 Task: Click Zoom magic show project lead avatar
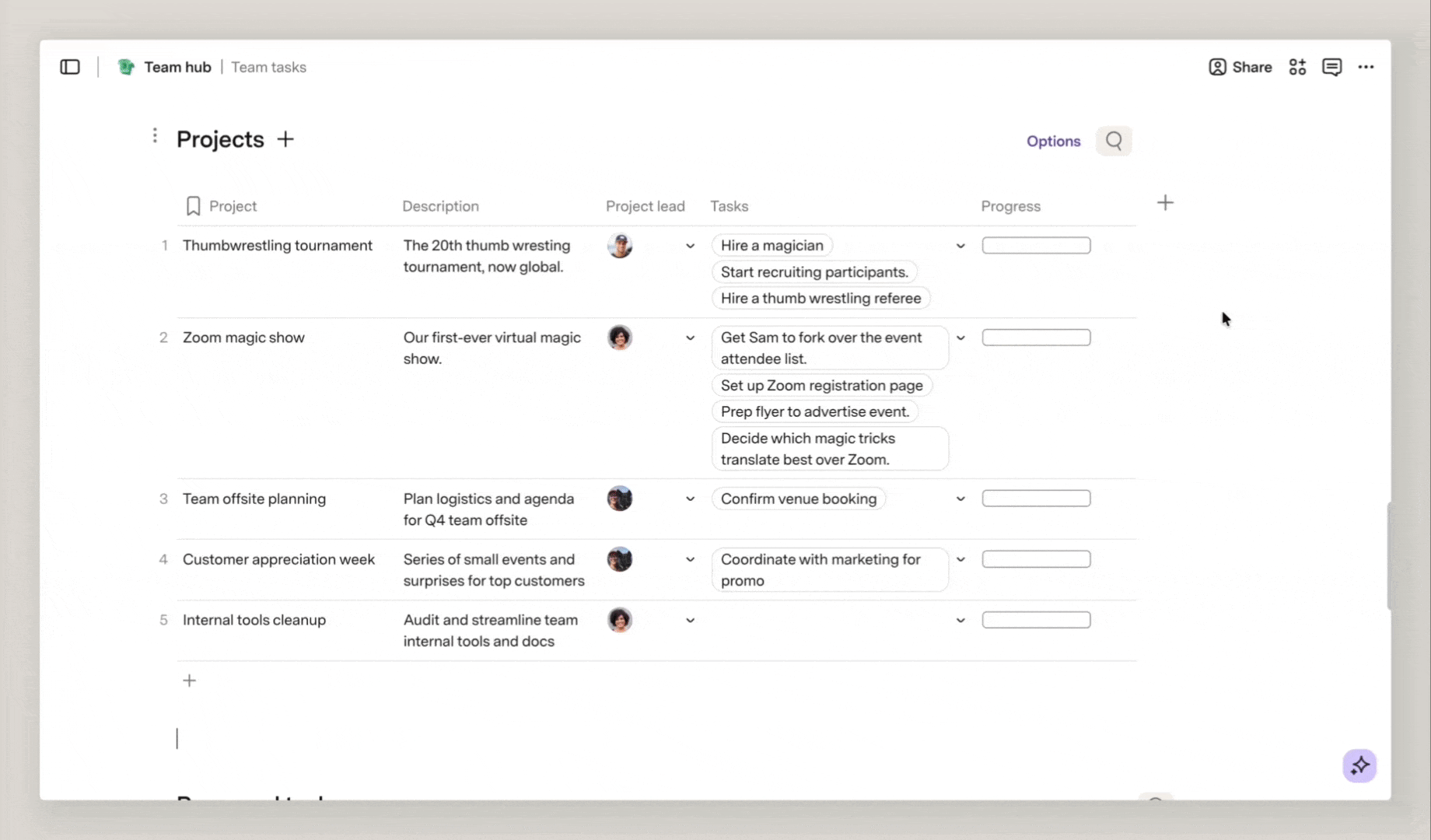620,338
